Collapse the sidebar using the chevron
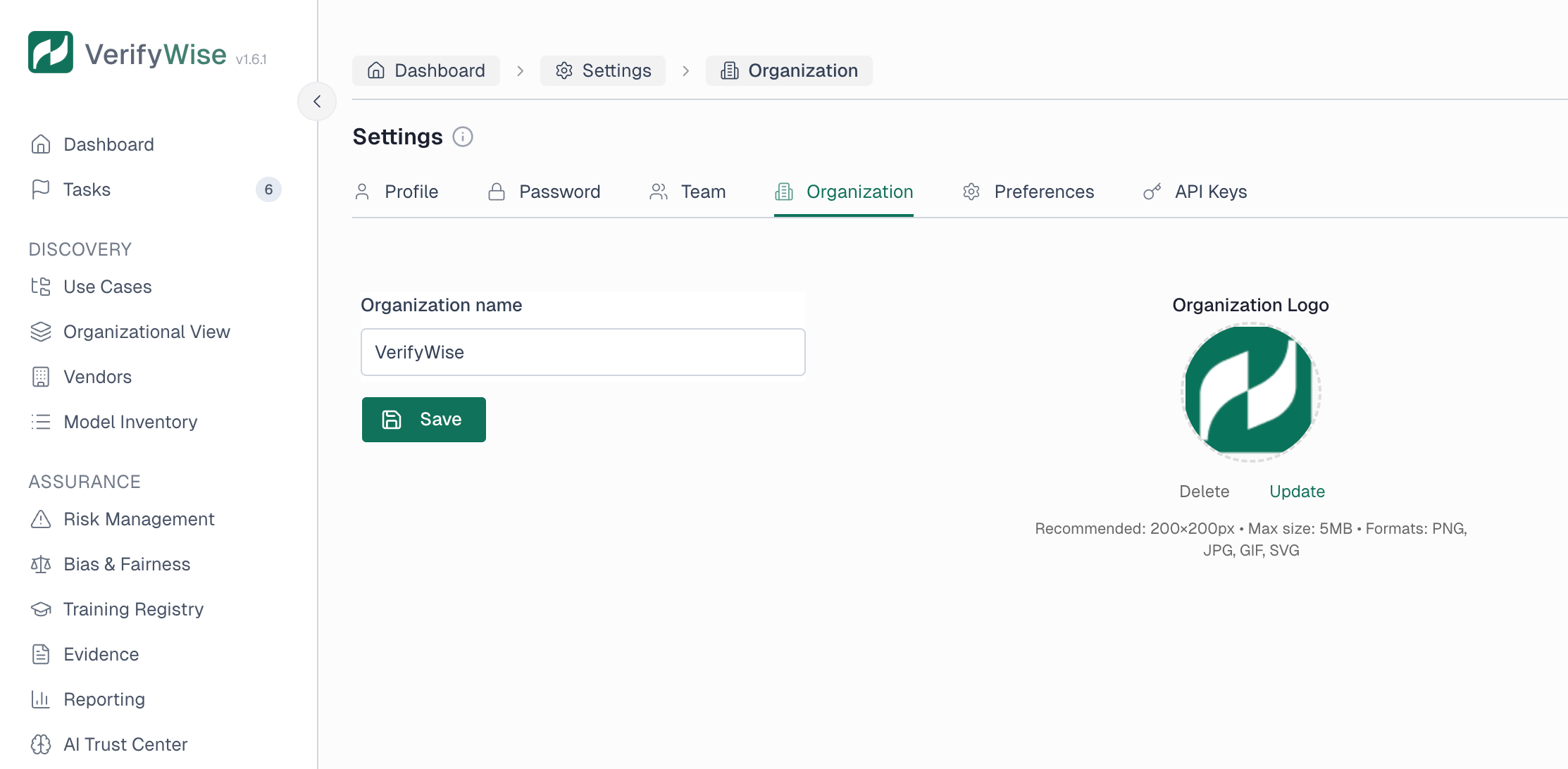 coord(317,101)
